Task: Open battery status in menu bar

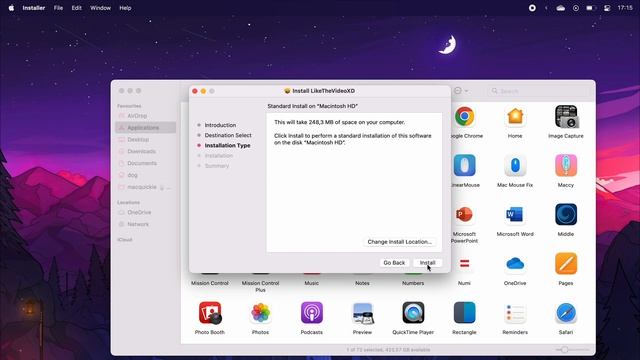Action: [x=591, y=8]
